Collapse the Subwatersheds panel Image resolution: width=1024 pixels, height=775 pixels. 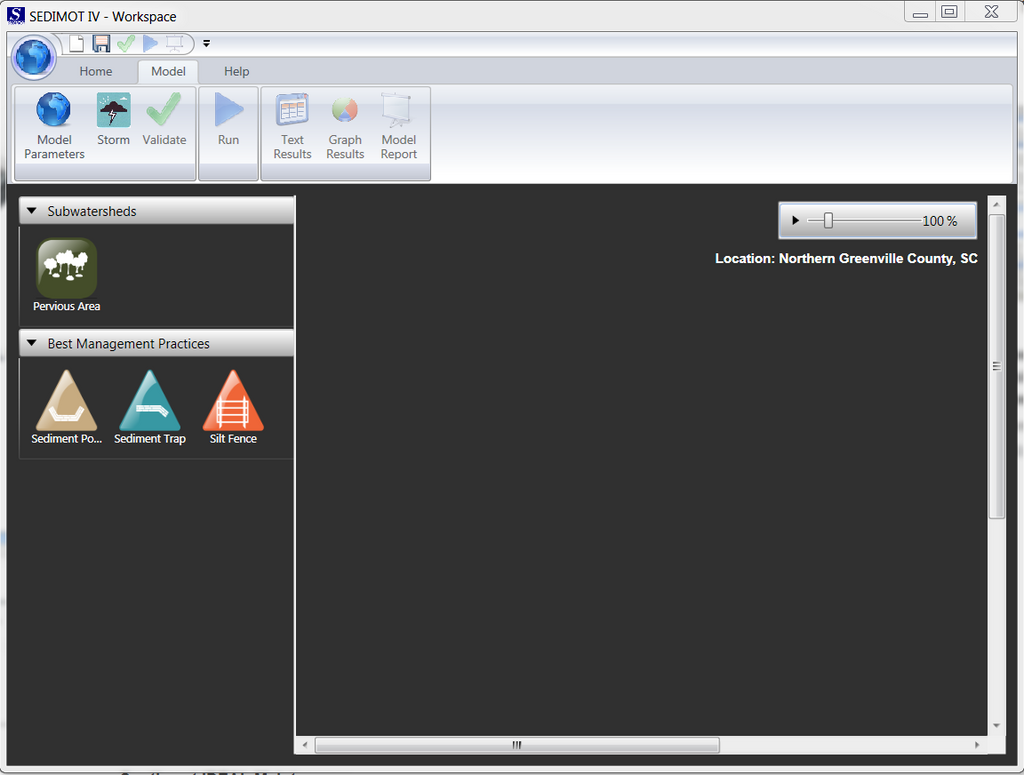pyautogui.click(x=31, y=211)
